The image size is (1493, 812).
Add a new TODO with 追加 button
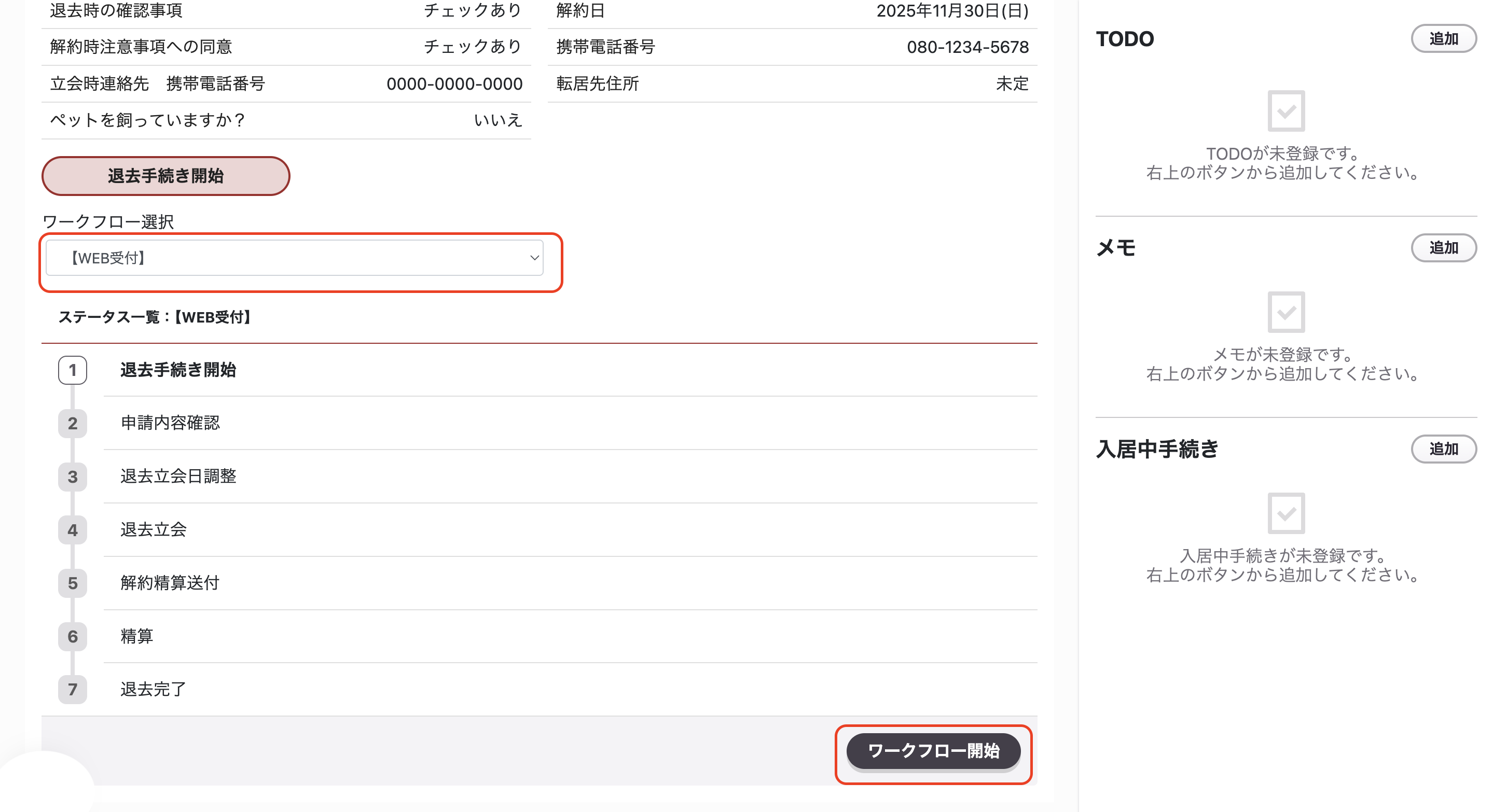(x=1443, y=39)
